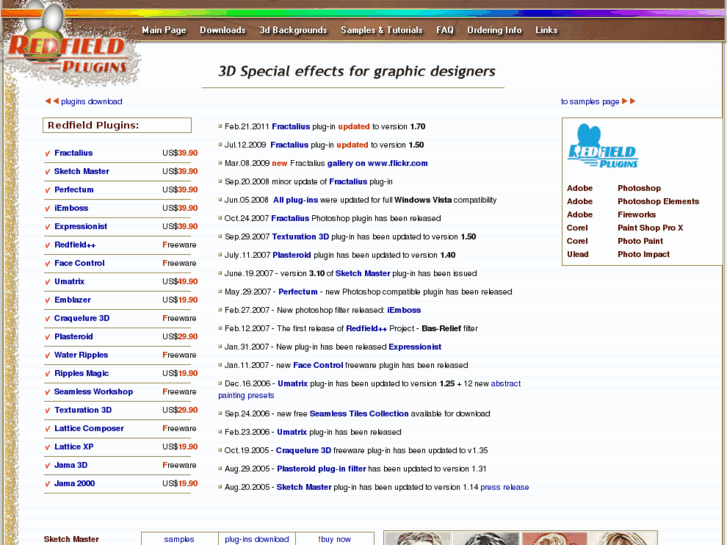727x545 pixels.
Task: Open the Main Page menu item
Action: (164, 30)
